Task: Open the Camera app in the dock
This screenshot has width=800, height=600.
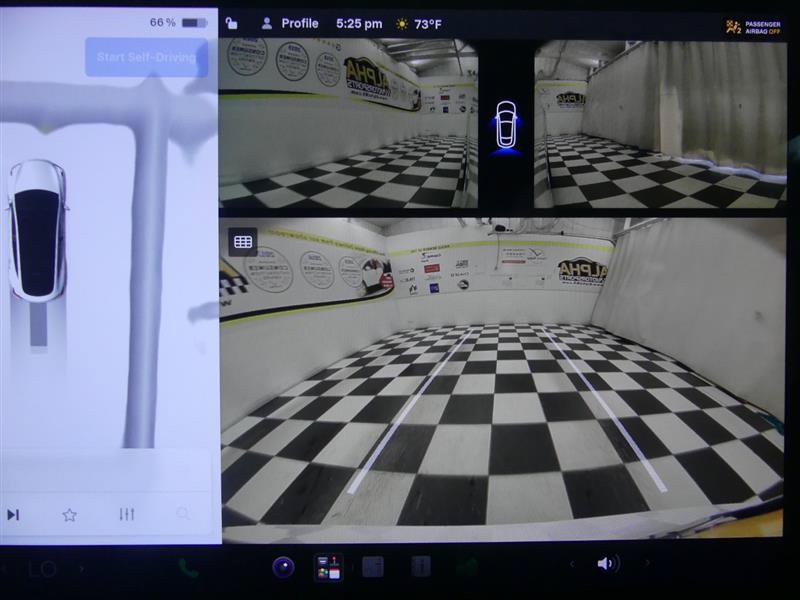Action: [283, 567]
